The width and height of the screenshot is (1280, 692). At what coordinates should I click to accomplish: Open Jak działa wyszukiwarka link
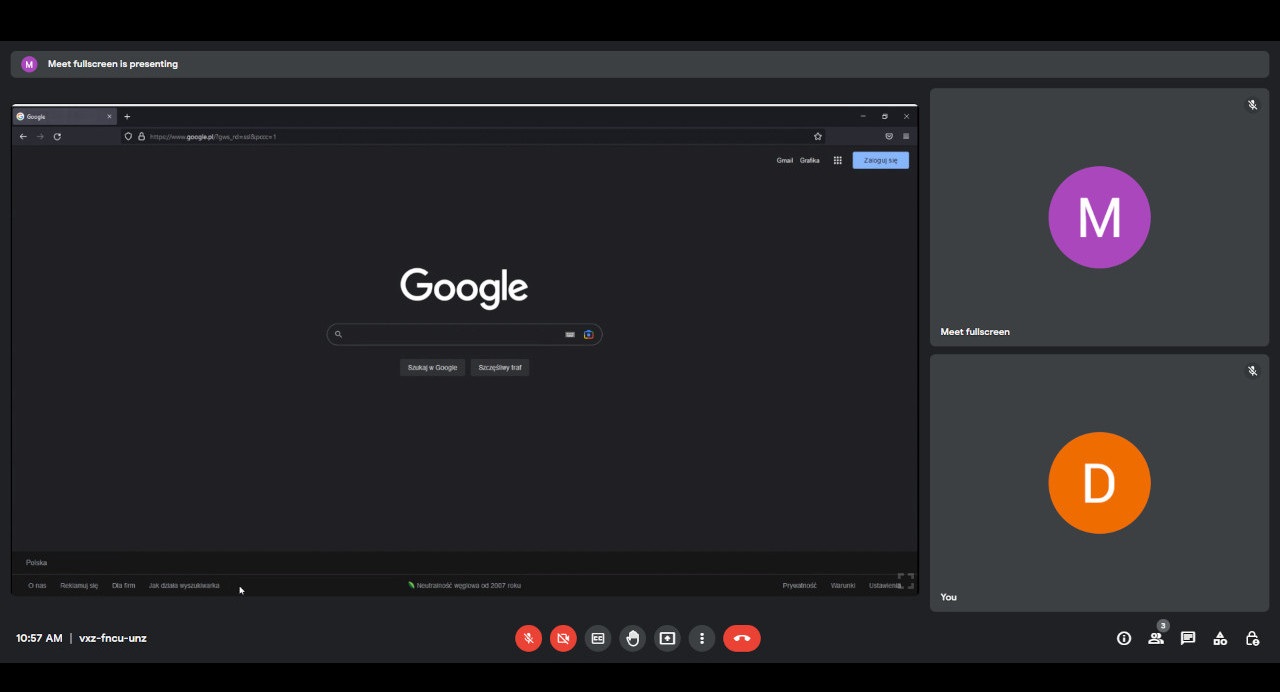point(184,585)
